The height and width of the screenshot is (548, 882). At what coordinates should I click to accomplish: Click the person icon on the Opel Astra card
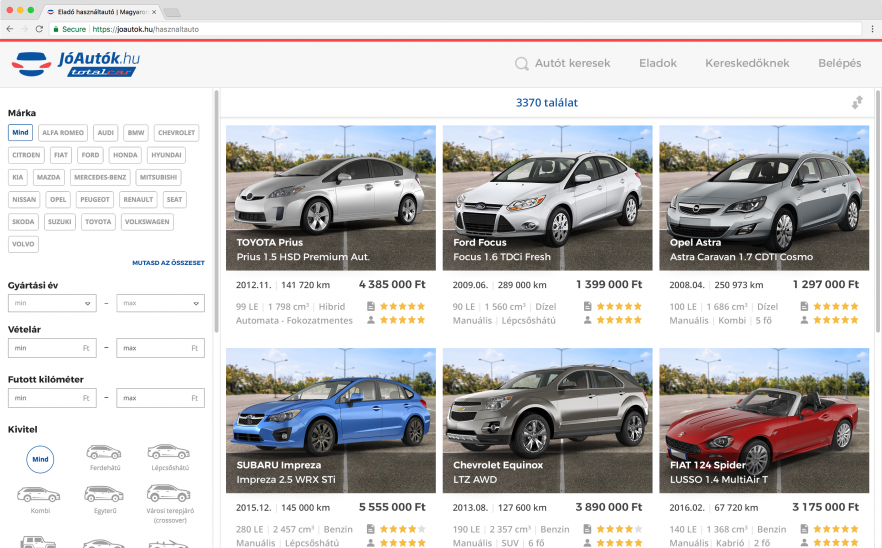coord(804,320)
